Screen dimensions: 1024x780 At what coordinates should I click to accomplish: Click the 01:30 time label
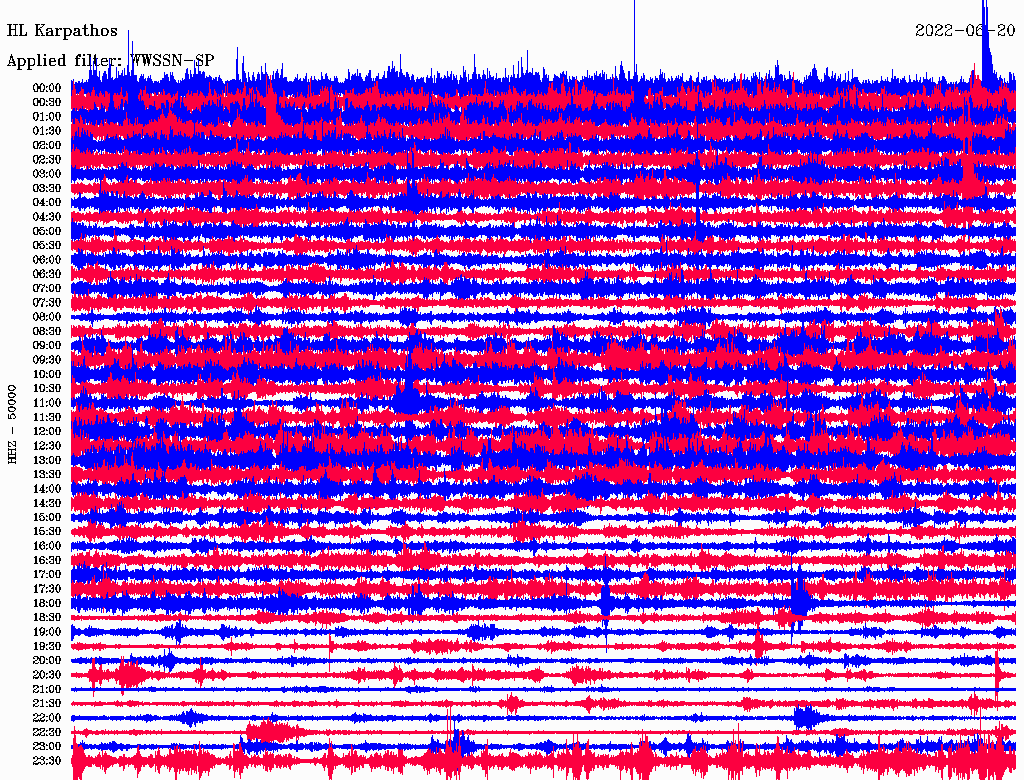[x=47, y=131]
